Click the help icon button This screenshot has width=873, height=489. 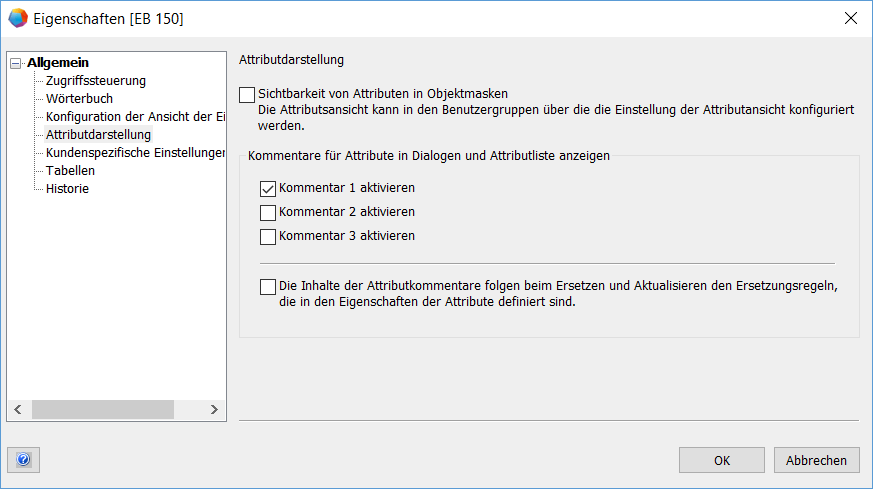23,460
